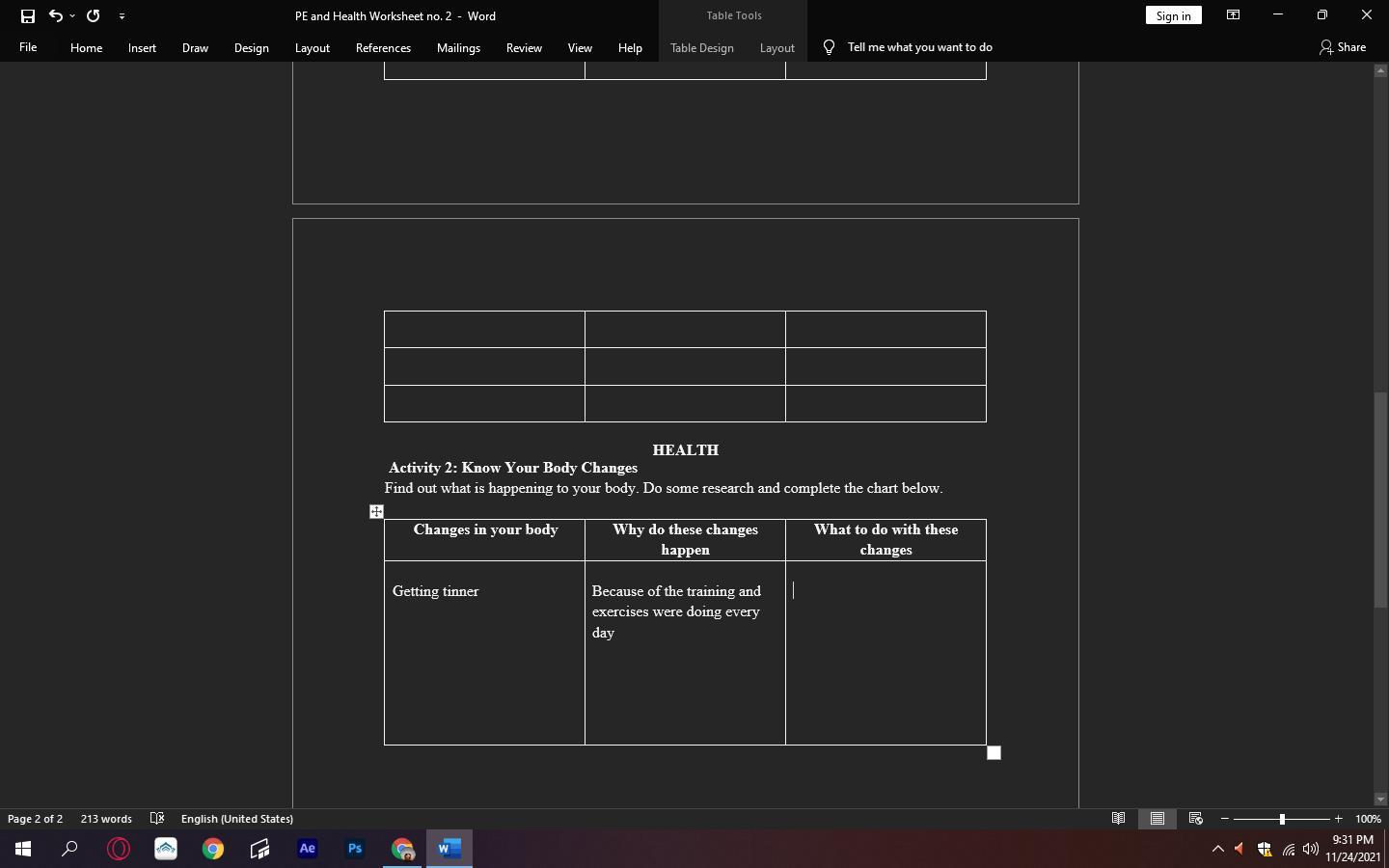The image size is (1389, 868).
Task: Click the first empty cell of the upper table
Action: point(484,330)
